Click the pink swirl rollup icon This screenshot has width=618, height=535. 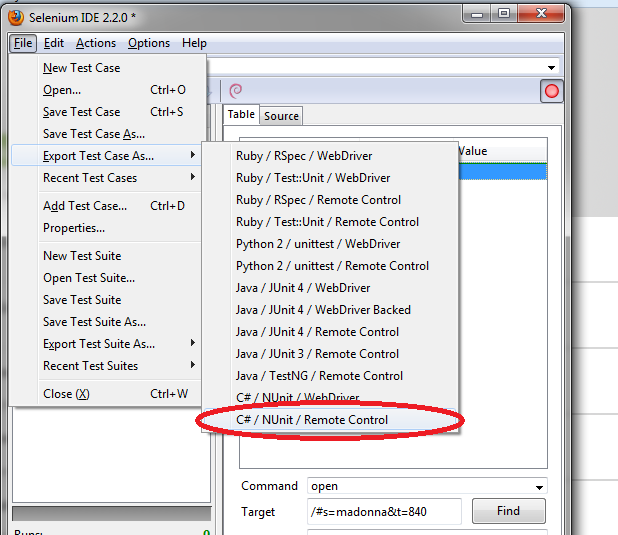pos(235,91)
